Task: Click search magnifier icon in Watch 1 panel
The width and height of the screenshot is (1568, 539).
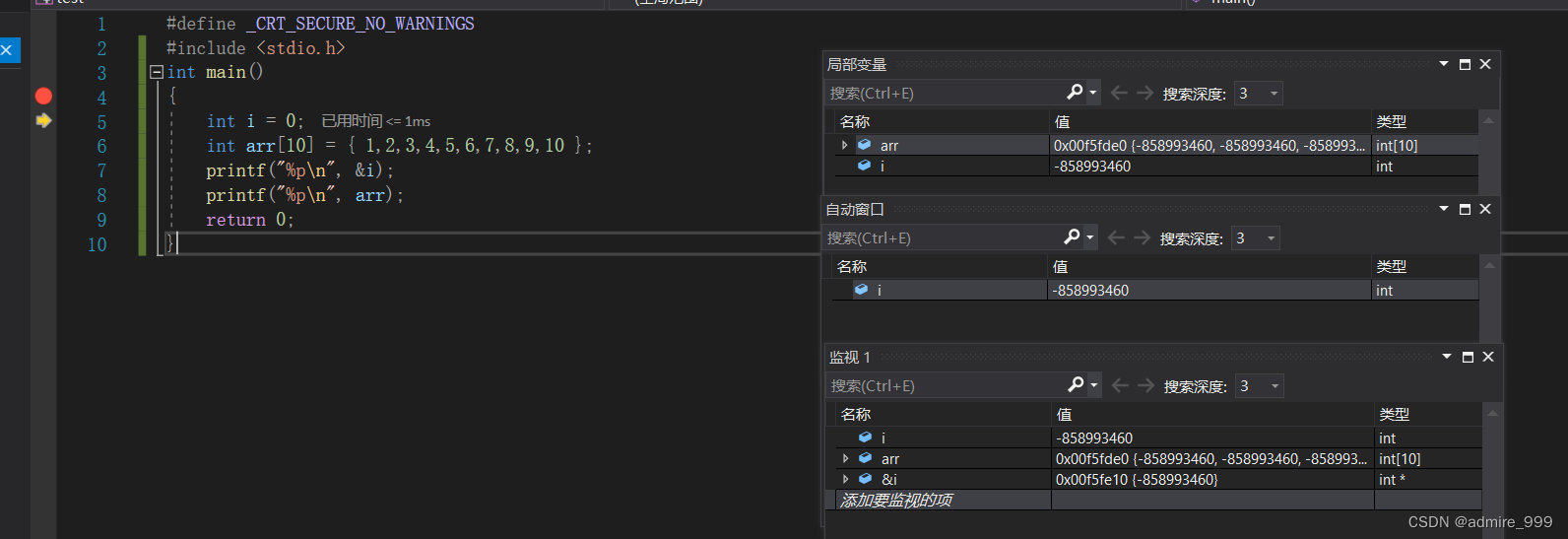Action: 1077,384
